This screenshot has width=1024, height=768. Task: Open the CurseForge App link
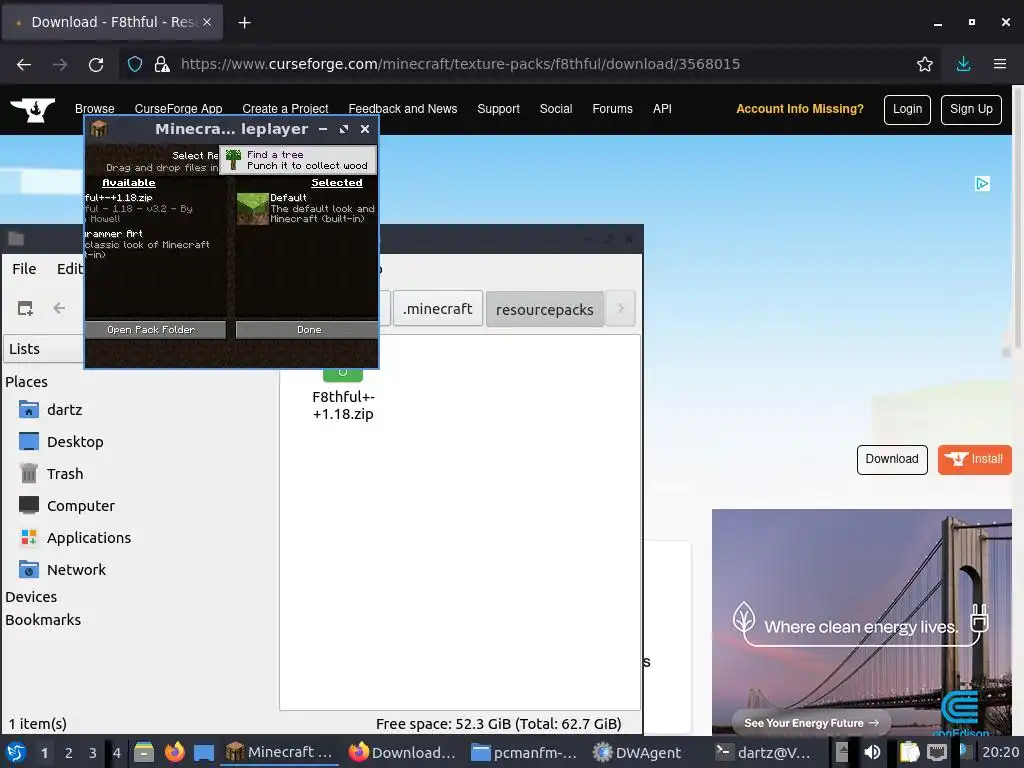[x=178, y=109]
